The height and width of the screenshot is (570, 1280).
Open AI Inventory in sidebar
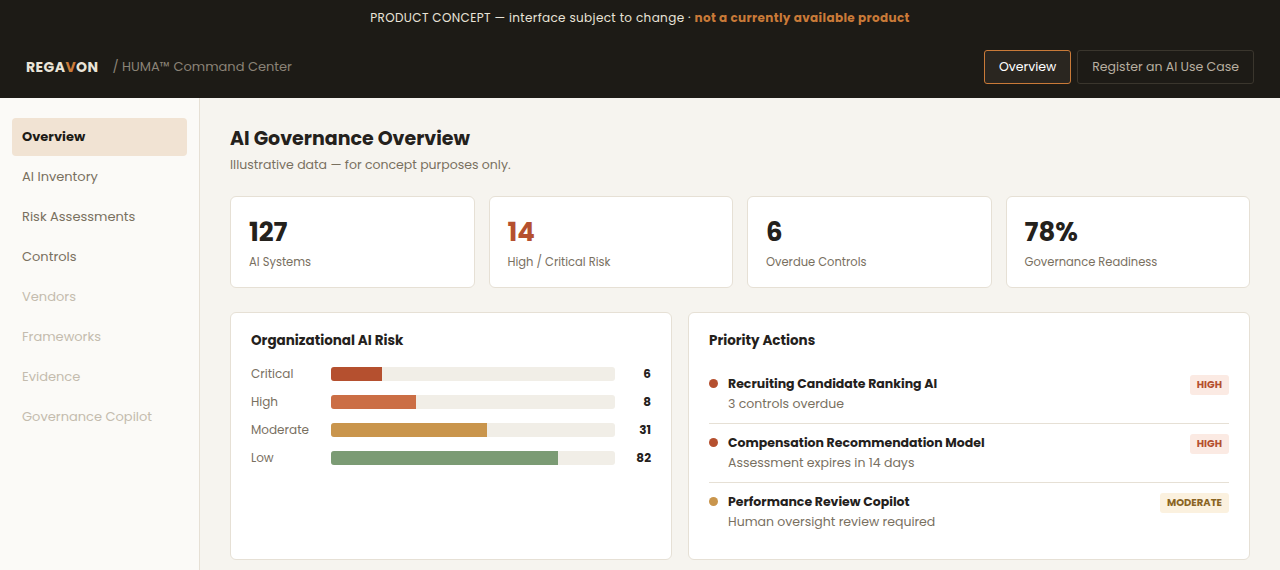[x=99, y=177]
